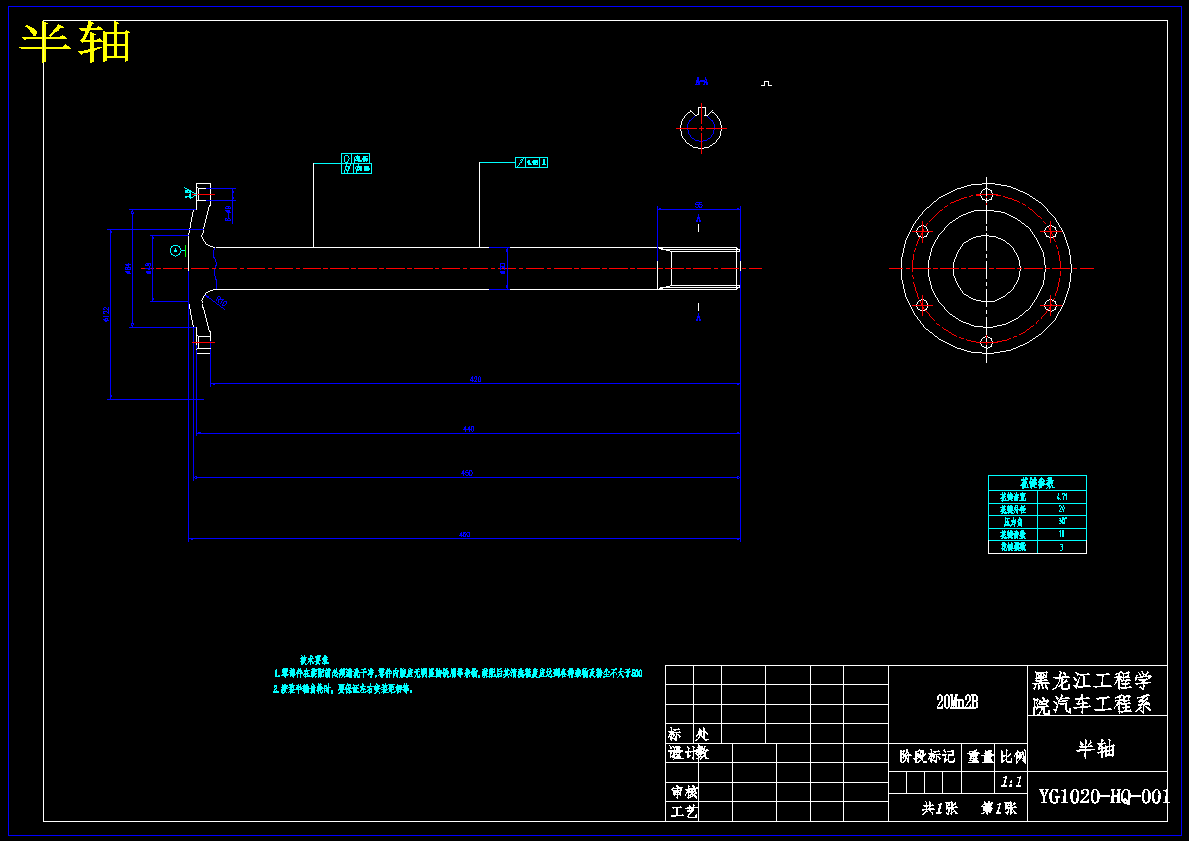
Task: Click the surface finish symbol top right of A-A
Action: point(767,83)
